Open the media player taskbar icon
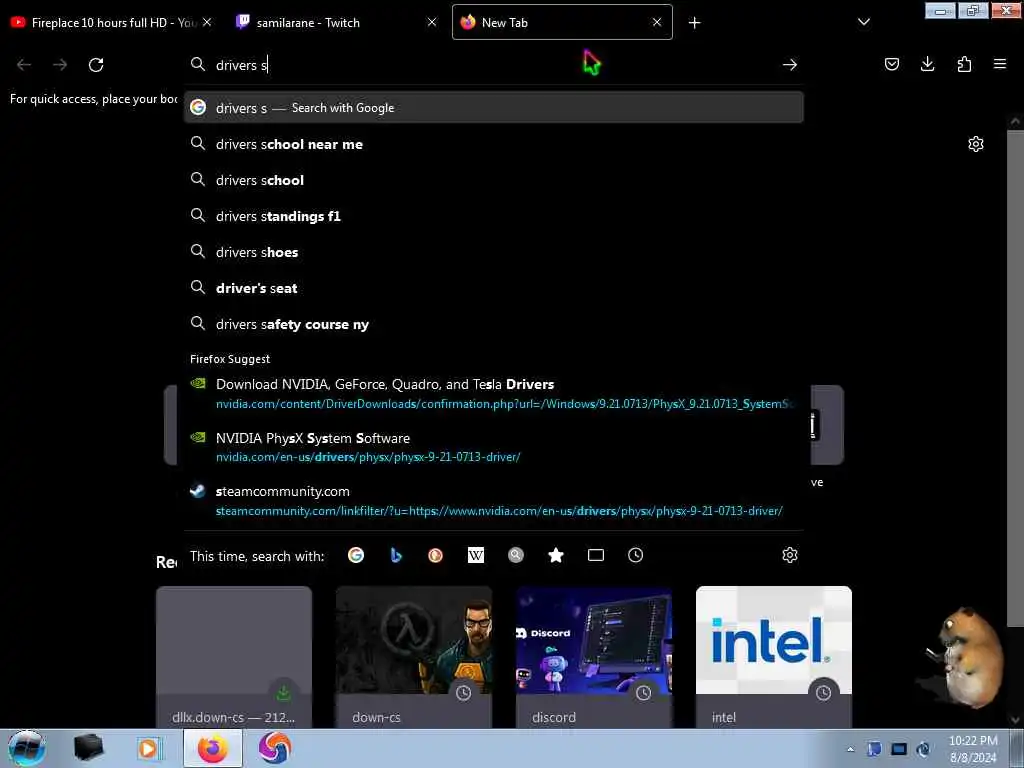Screen dimensions: 1024x768 [149, 748]
